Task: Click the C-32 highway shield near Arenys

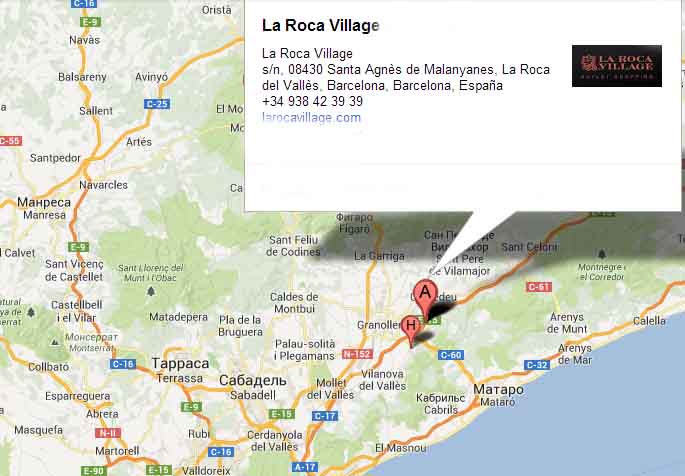Action: coord(536,365)
